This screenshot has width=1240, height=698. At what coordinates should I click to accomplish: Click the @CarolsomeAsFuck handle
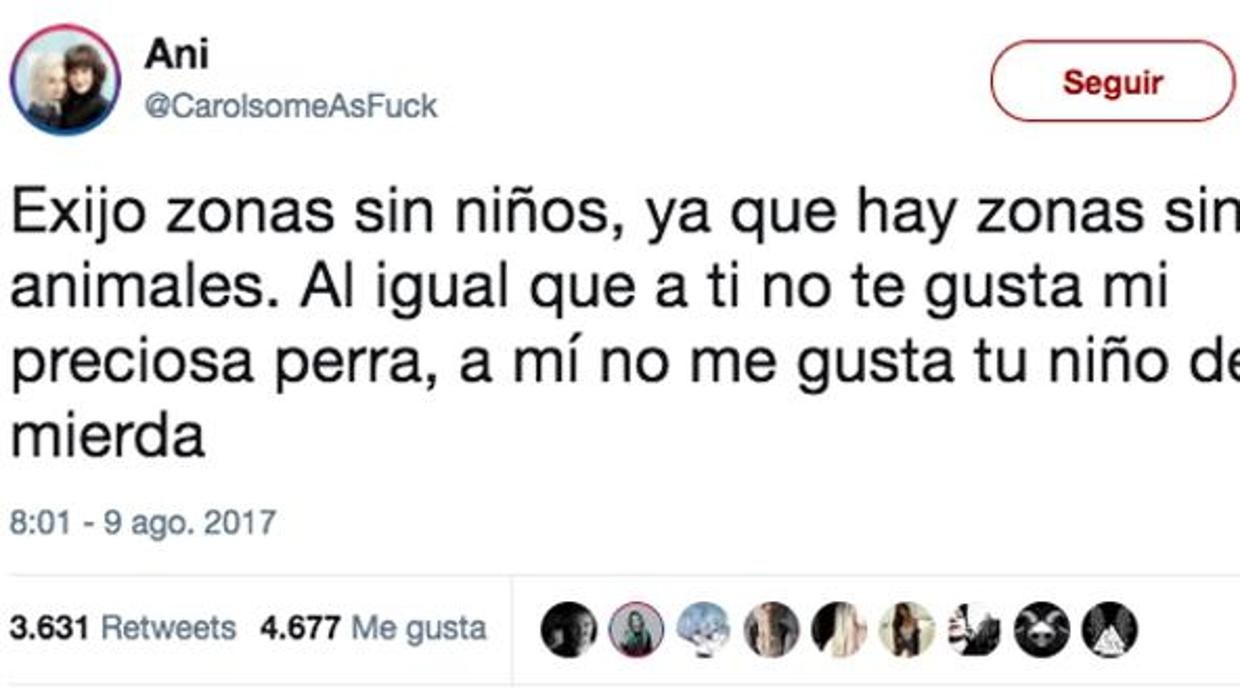[x=291, y=106]
